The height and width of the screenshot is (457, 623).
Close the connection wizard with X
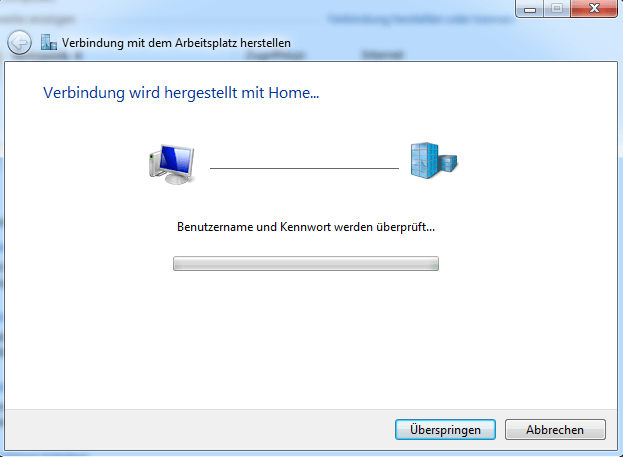[594, 8]
